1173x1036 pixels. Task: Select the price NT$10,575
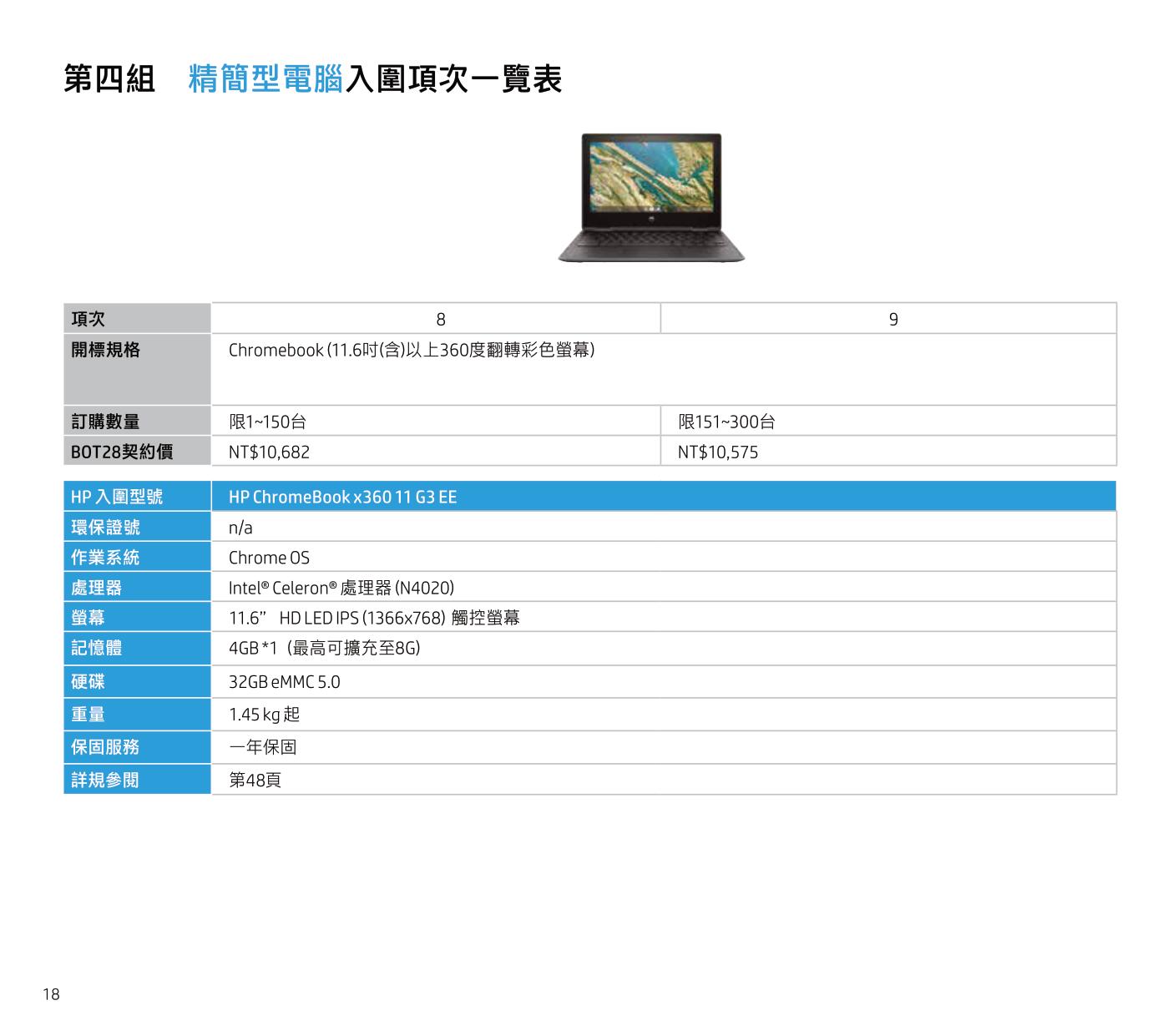coord(718,452)
